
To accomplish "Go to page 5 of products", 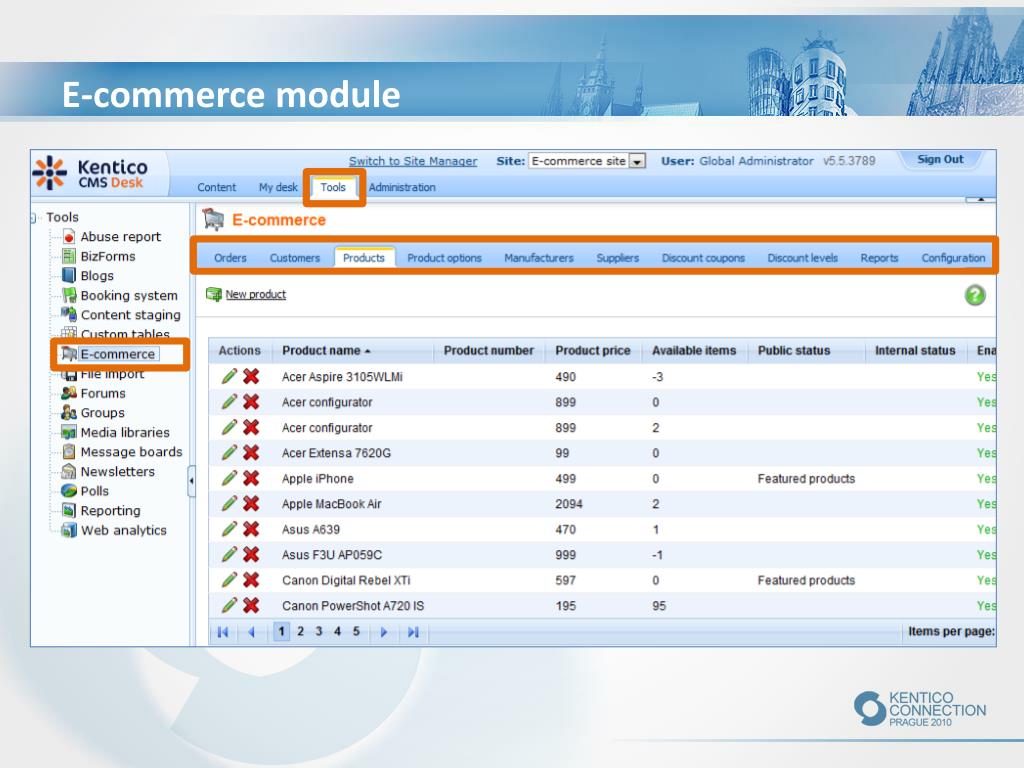I will pyautogui.click(x=356, y=632).
